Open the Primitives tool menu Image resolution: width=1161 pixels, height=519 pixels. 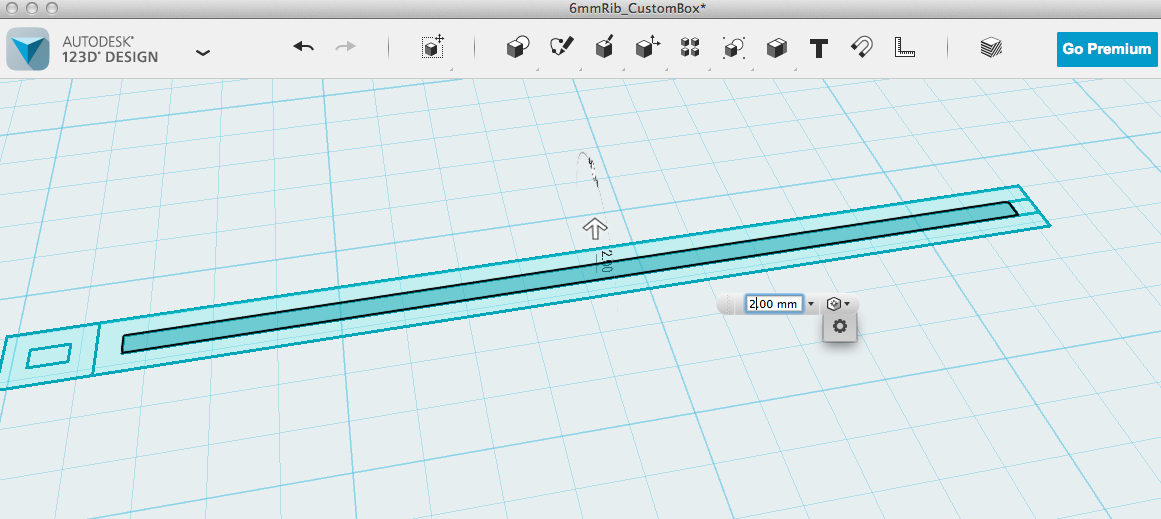(x=518, y=47)
